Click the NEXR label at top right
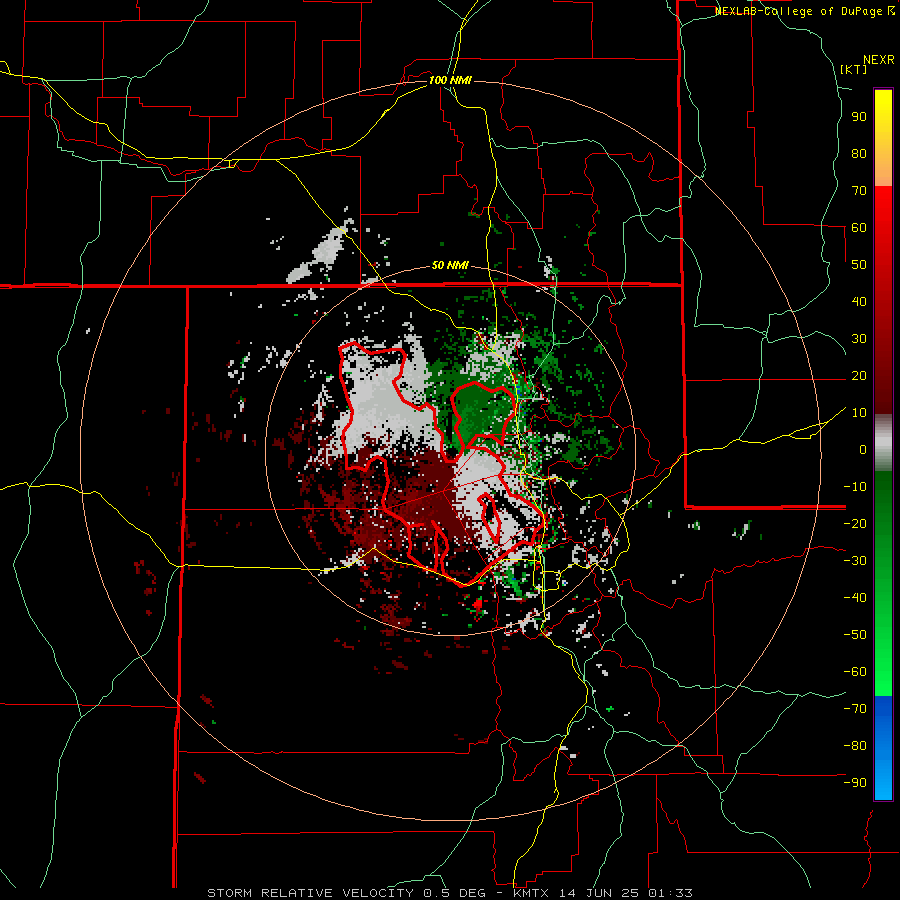Image resolution: width=900 pixels, height=900 pixels. pyautogui.click(x=879, y=60)
